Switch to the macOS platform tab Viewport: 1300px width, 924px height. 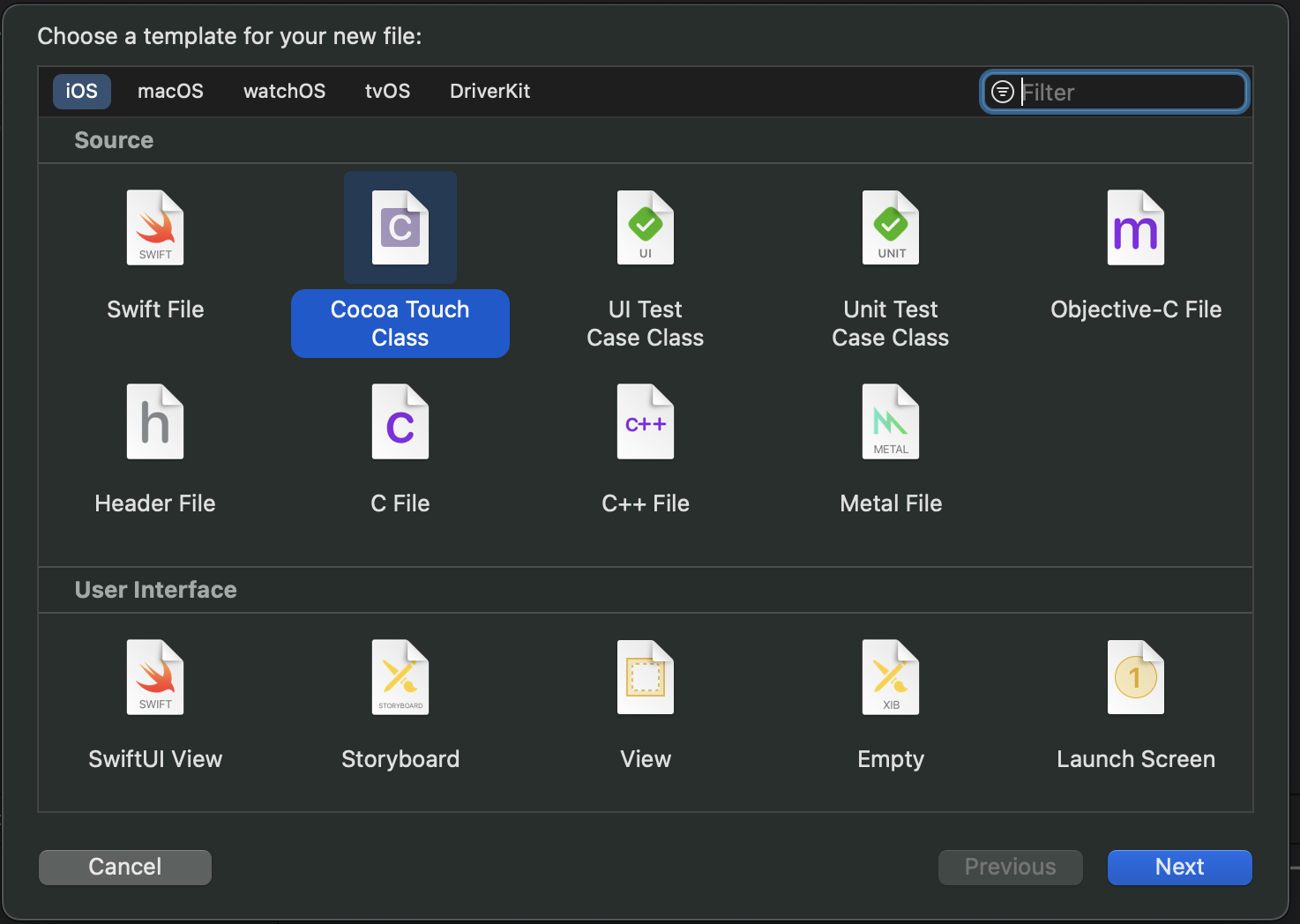[x=170, y=92]
